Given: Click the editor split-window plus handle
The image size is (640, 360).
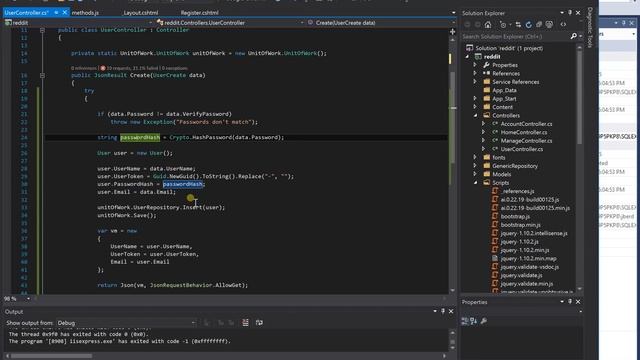Looking at the screenshot, I should tap(452, 31).
